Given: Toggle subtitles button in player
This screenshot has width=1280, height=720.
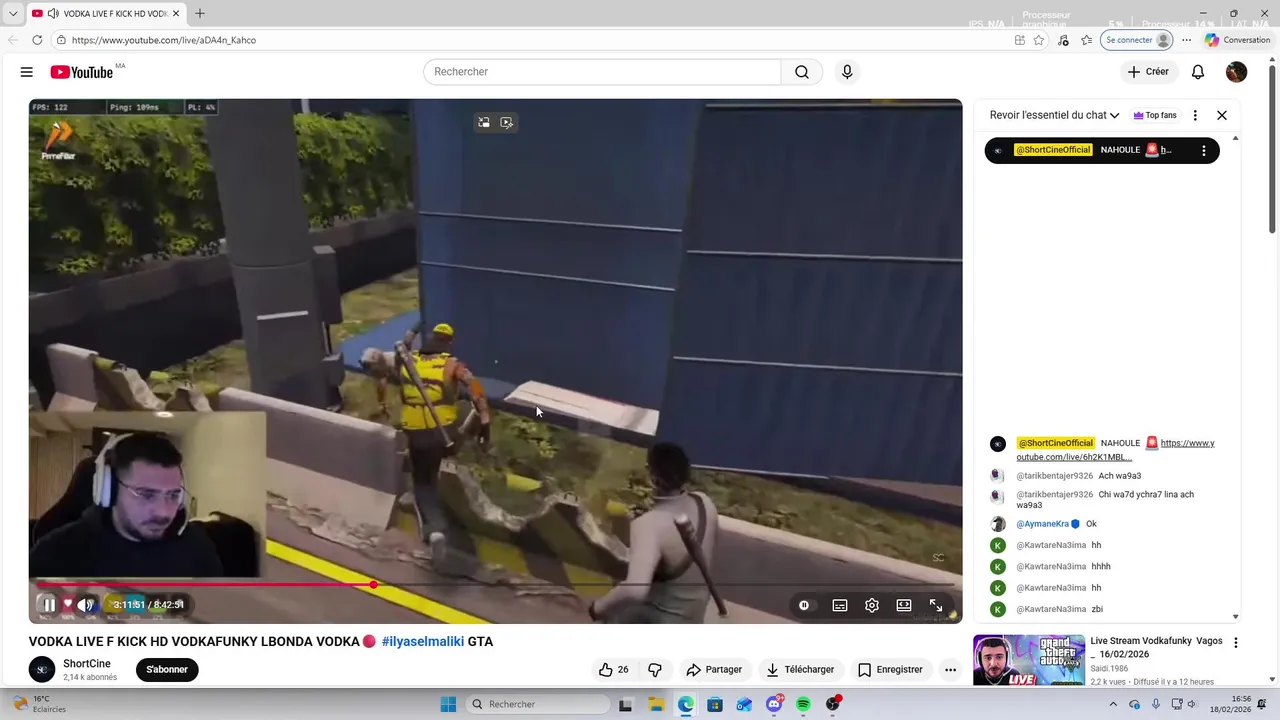Looking at the screenshot, I should point(840,605).
